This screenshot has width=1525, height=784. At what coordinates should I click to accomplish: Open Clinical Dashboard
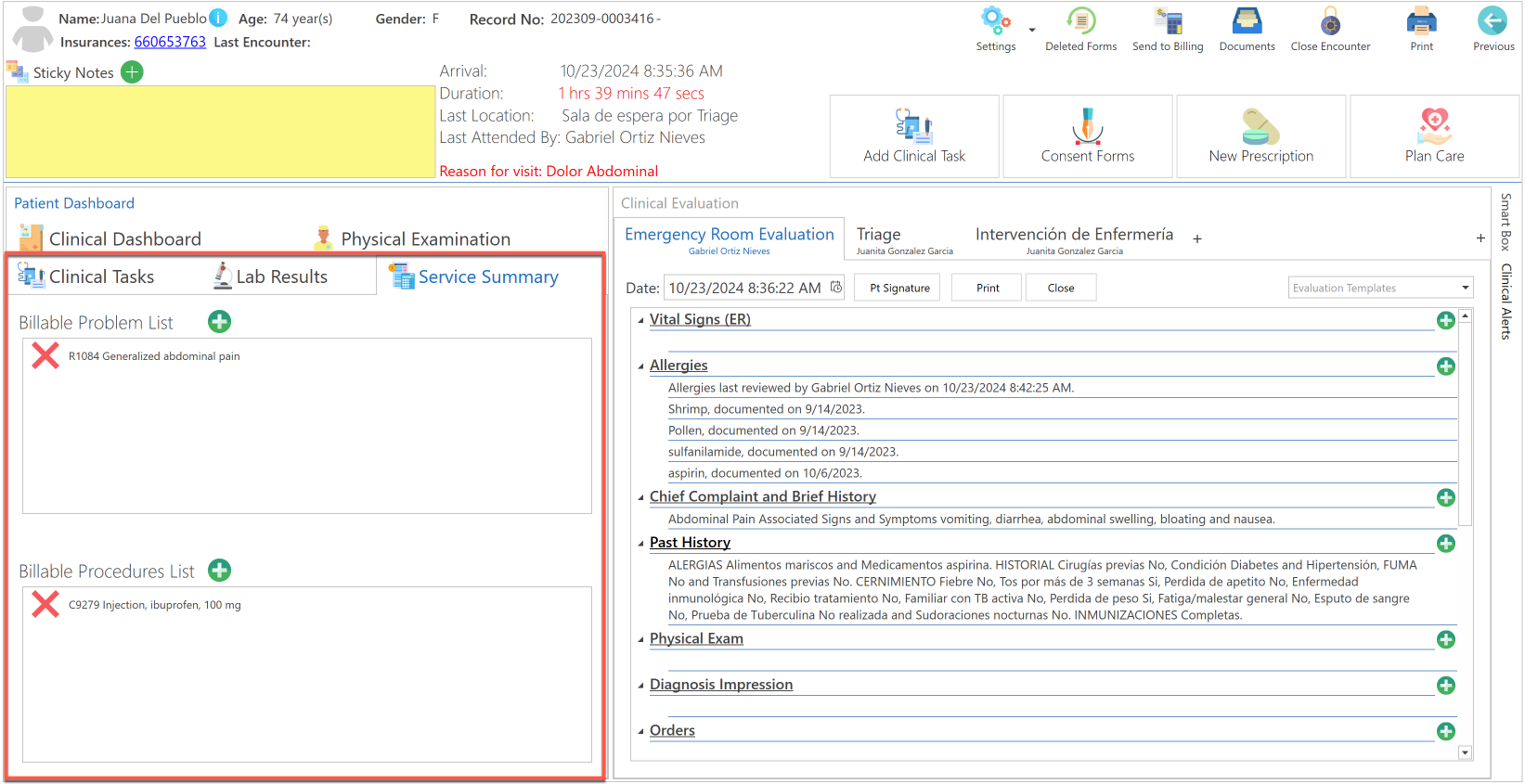click(110, 238)
